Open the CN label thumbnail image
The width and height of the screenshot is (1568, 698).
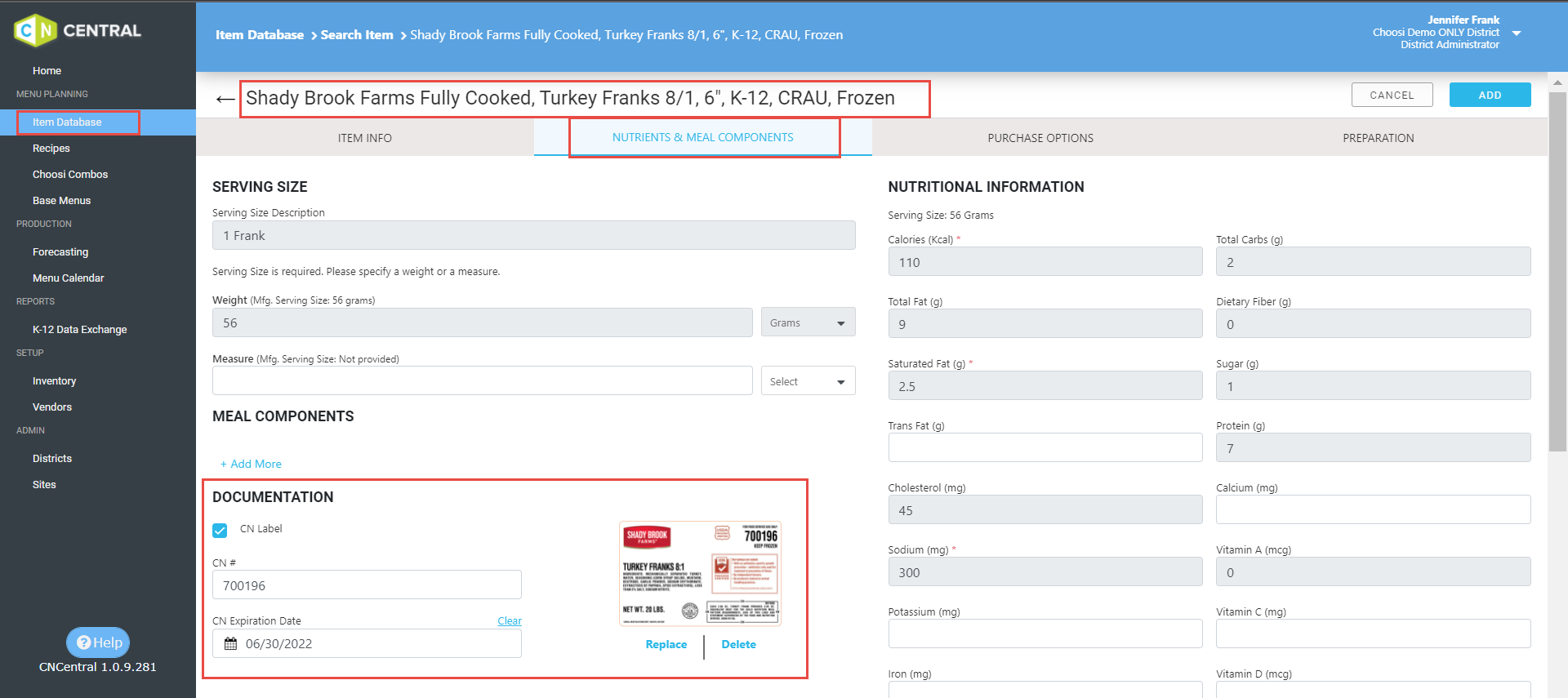[701, 574]
